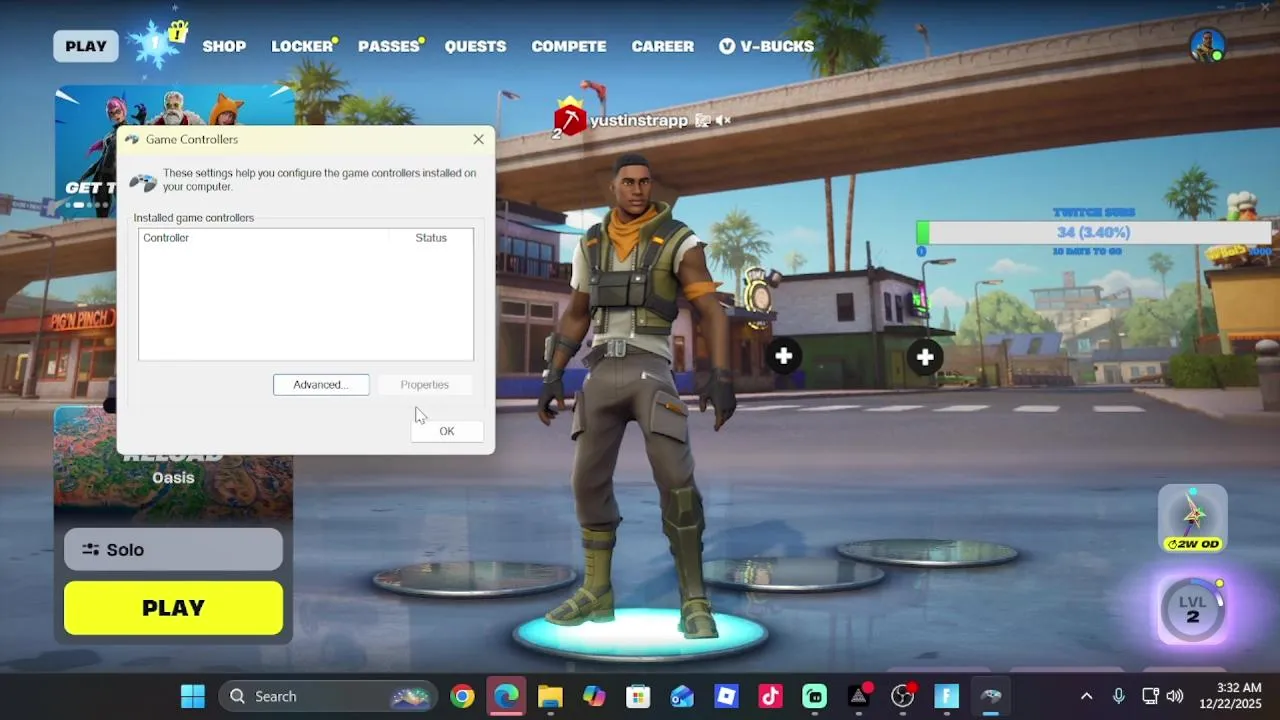The height and width of the screenshot is (720, 1280).
Task: Open the SHOP tab
Action: (224, 46)
